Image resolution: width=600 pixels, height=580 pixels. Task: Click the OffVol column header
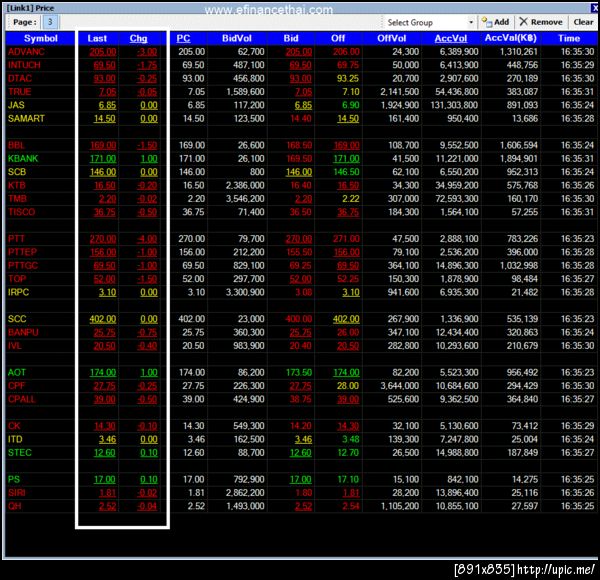(x=391, y=38)
